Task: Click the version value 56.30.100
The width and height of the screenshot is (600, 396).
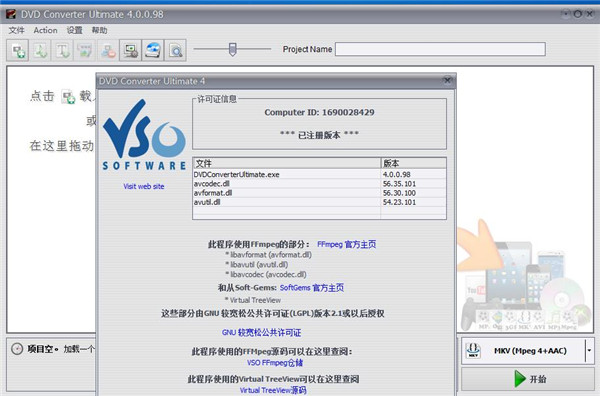Action: 399,193
